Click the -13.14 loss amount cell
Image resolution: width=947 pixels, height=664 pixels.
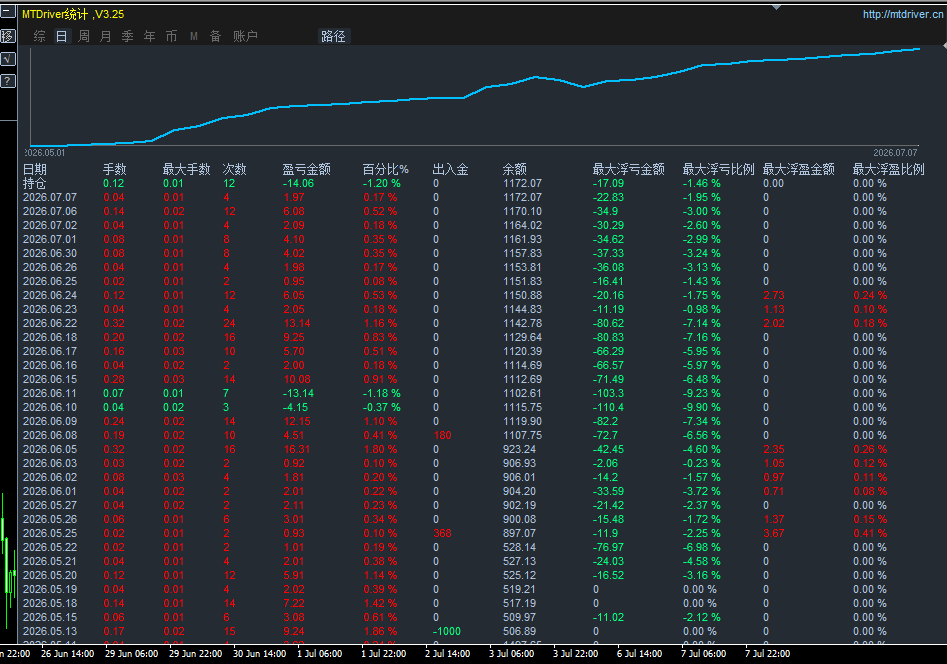[x=298, y=393]
